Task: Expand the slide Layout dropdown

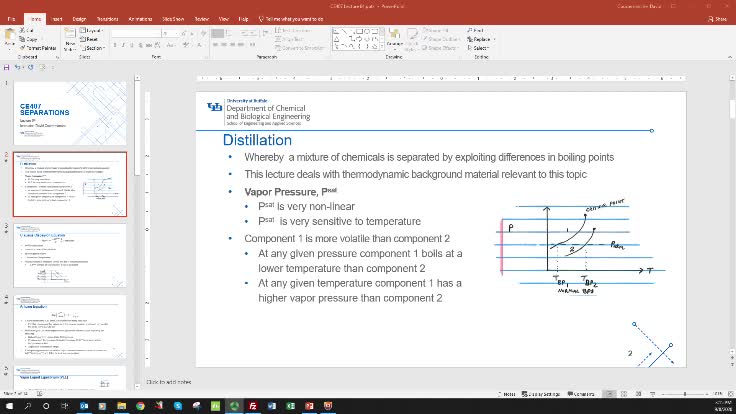Action: [x=95, y=31]
